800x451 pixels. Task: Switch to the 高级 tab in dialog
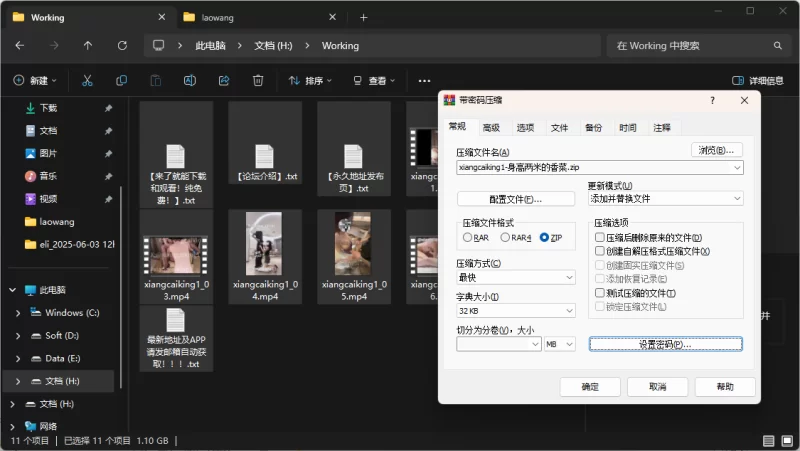pyautogui.click(x=490, y=128)
